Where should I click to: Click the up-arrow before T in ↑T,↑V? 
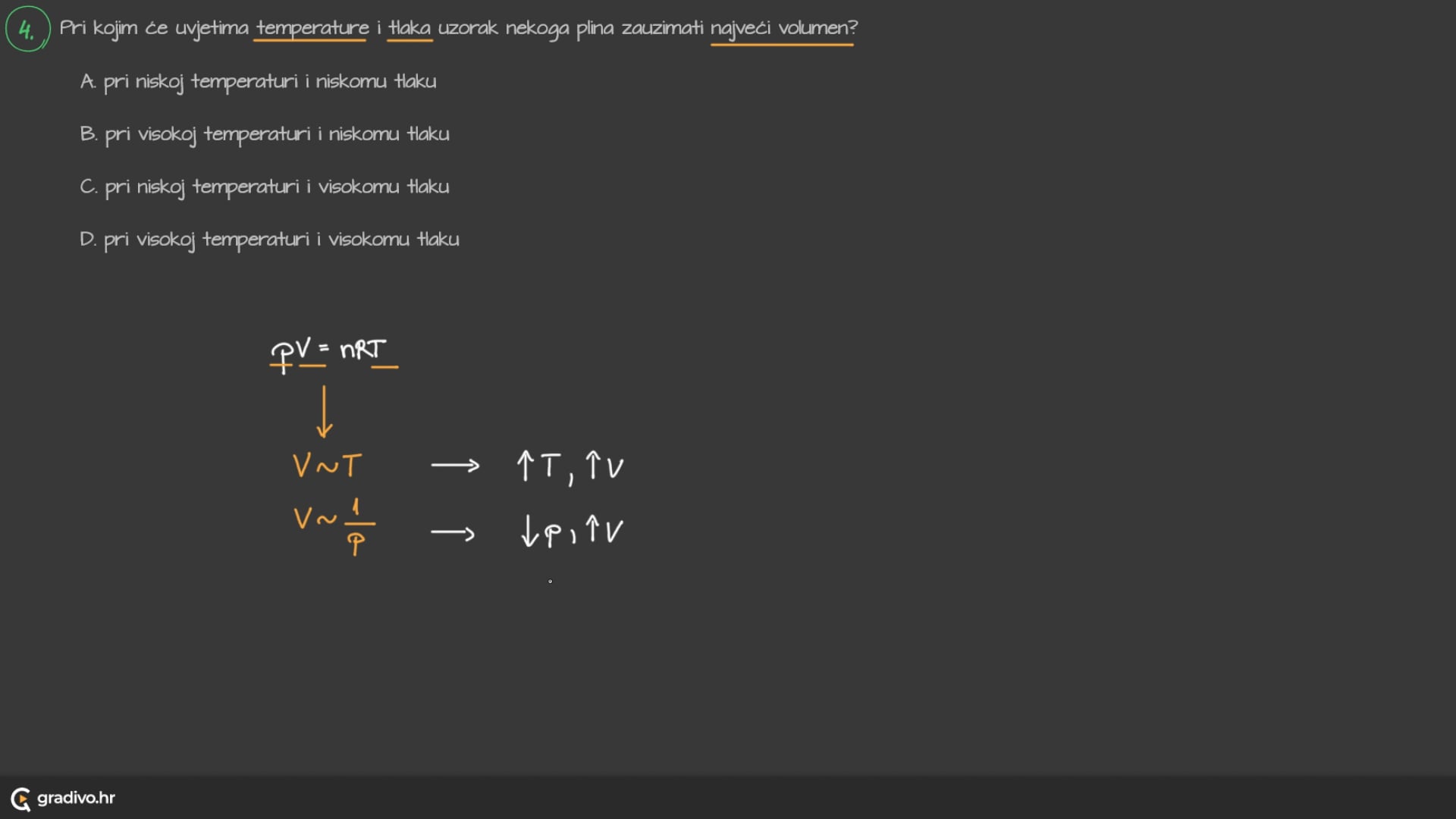[525, 466]
